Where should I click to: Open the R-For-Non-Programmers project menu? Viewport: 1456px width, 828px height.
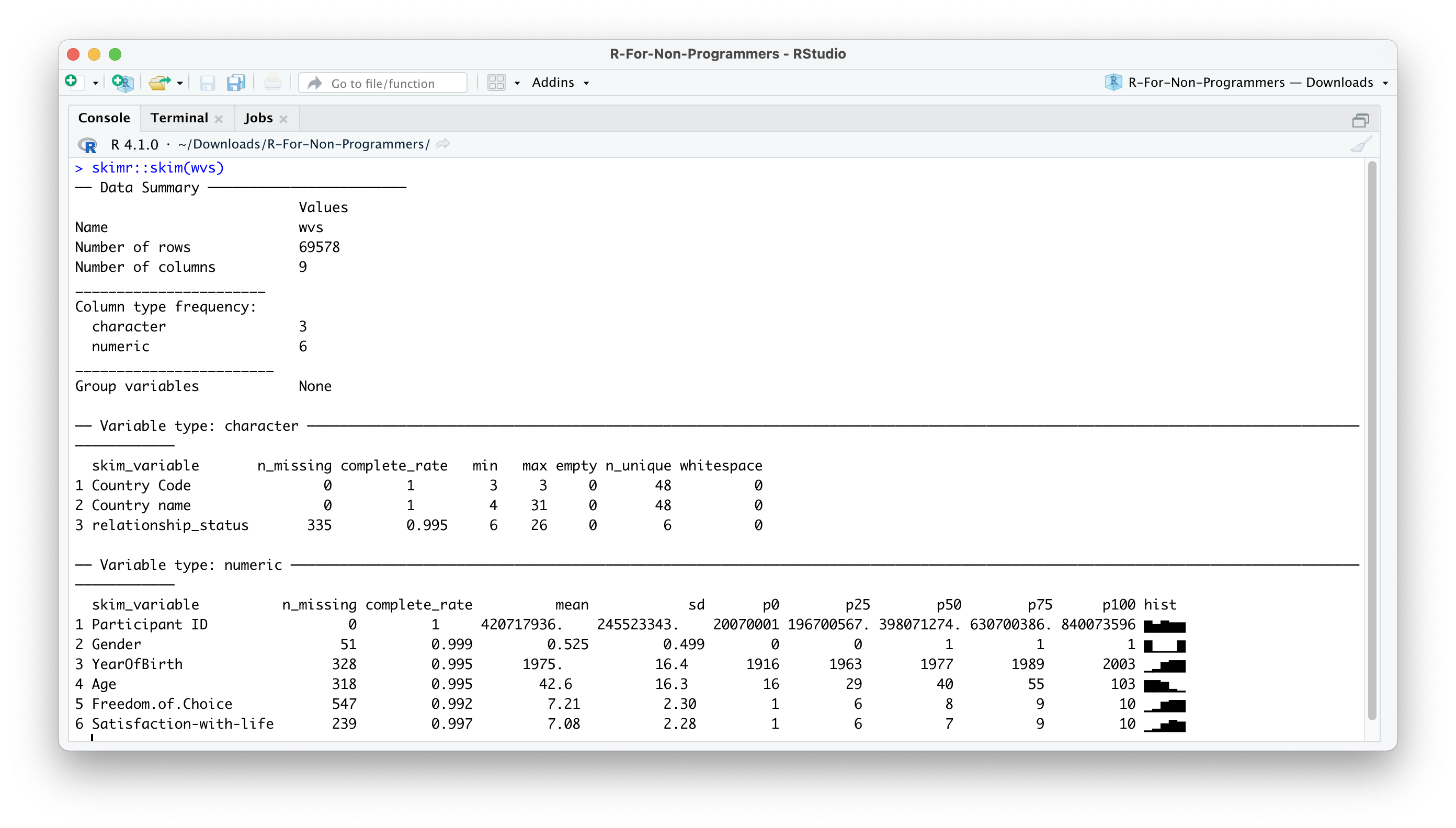(x=1246, y=83)
